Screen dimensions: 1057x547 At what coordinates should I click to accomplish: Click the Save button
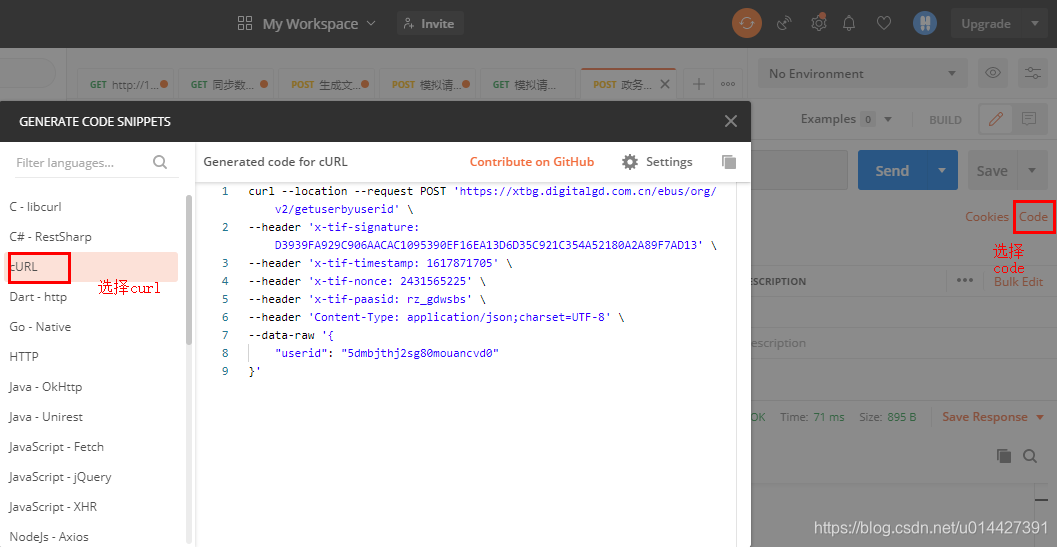[x=992, y=170]
